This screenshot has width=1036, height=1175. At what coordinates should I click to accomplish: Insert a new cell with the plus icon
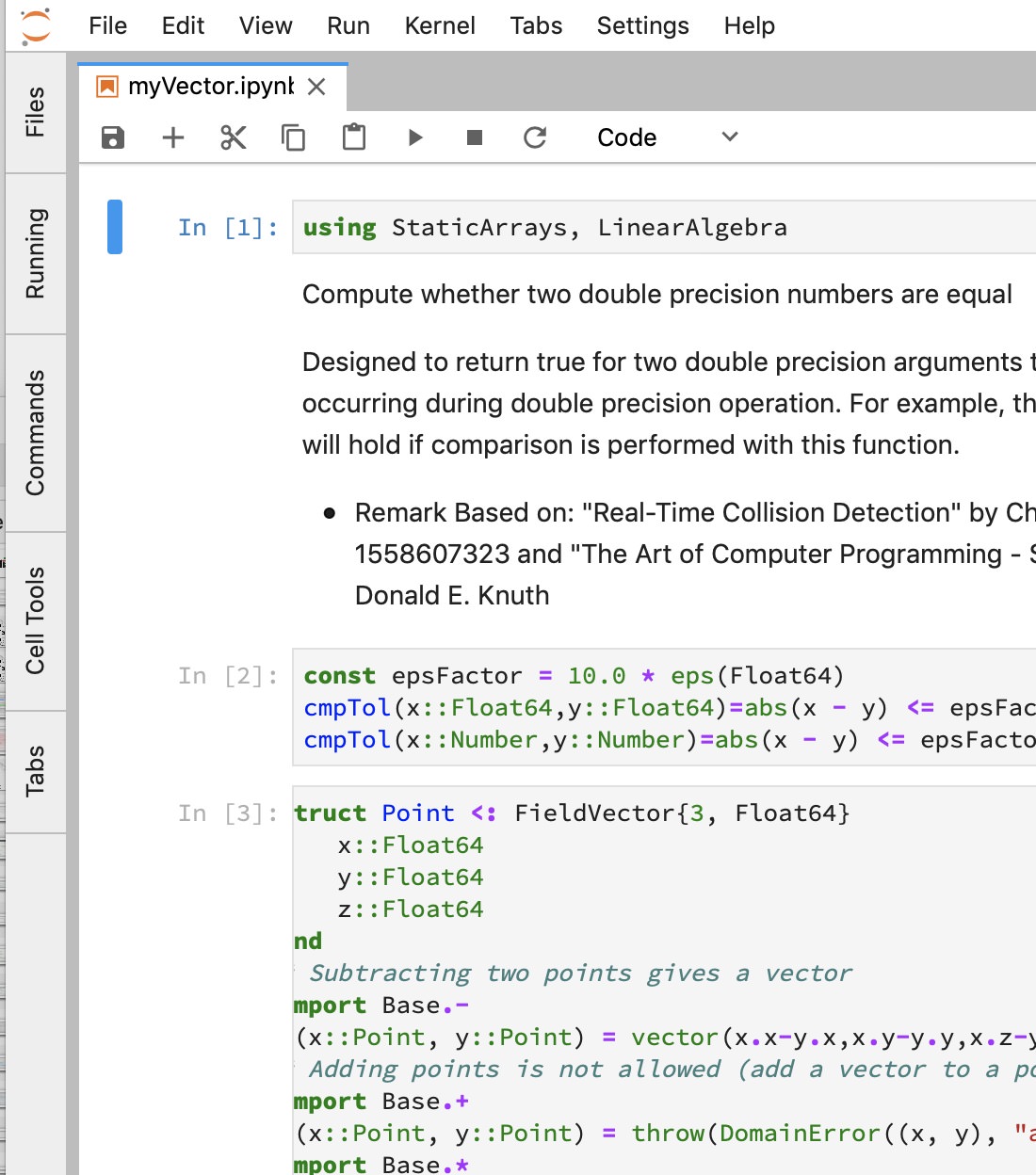click(x=173, y=137)
